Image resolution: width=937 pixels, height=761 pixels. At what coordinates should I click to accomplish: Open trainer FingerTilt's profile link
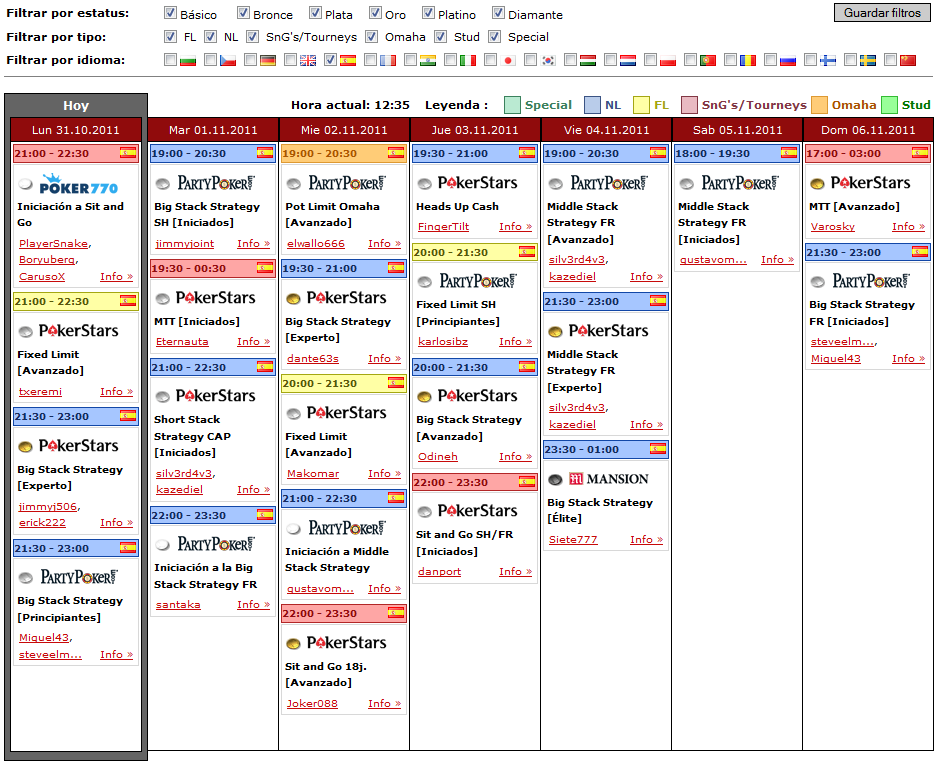click(x=443, y=227)
